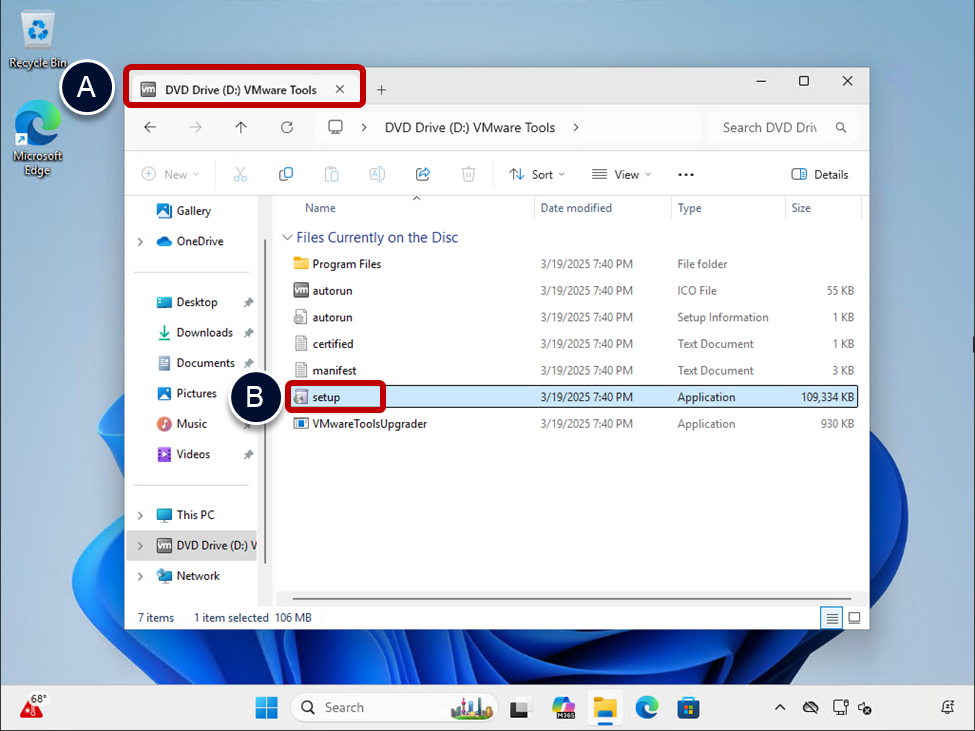Image resolution: width=975 pixels, height=731 pixels.
Task: Open the See more ellipsis menu
Action: 686,174
